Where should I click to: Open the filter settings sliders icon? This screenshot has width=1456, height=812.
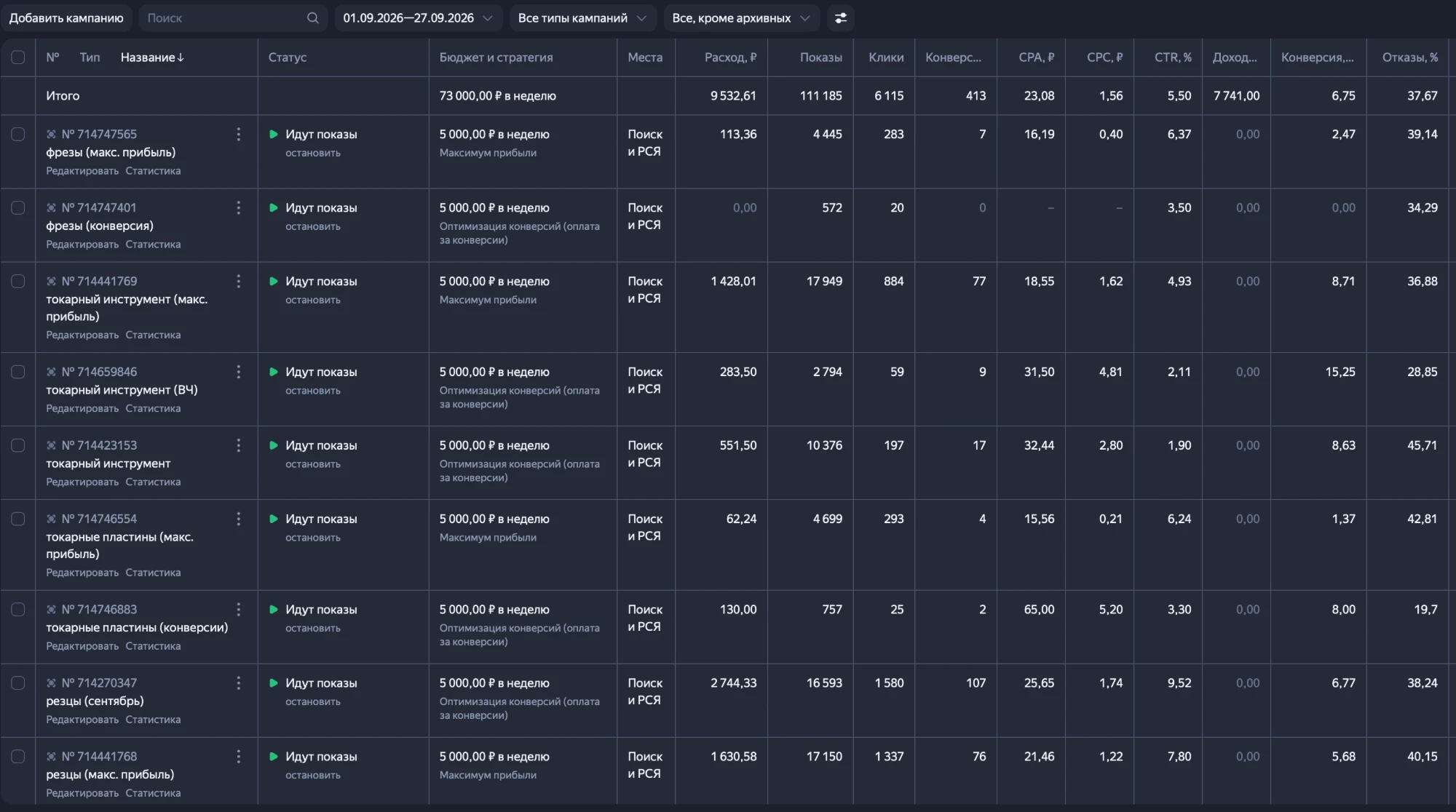point(840,18)
